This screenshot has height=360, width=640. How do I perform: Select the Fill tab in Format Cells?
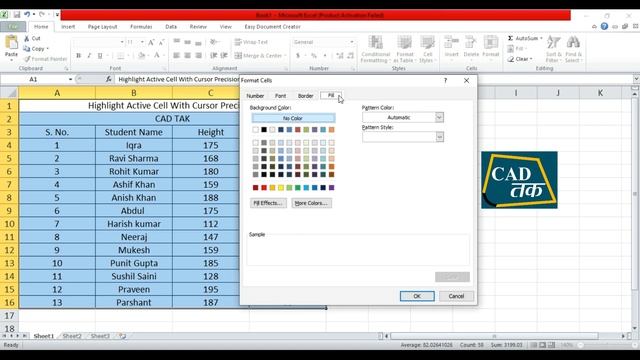(x=331, y=96)
